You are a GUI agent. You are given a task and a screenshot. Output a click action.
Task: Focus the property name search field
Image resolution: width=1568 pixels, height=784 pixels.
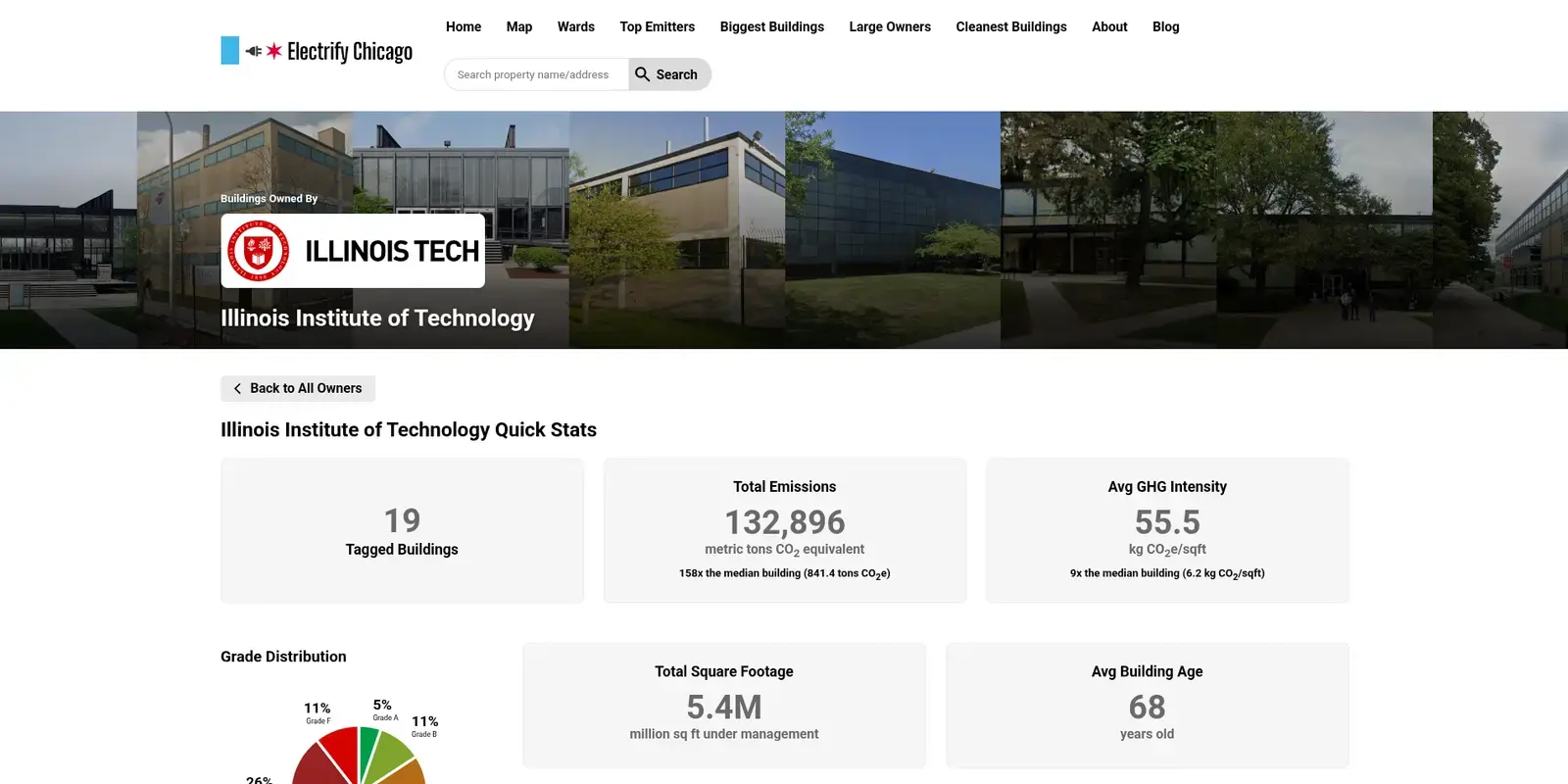536,74
